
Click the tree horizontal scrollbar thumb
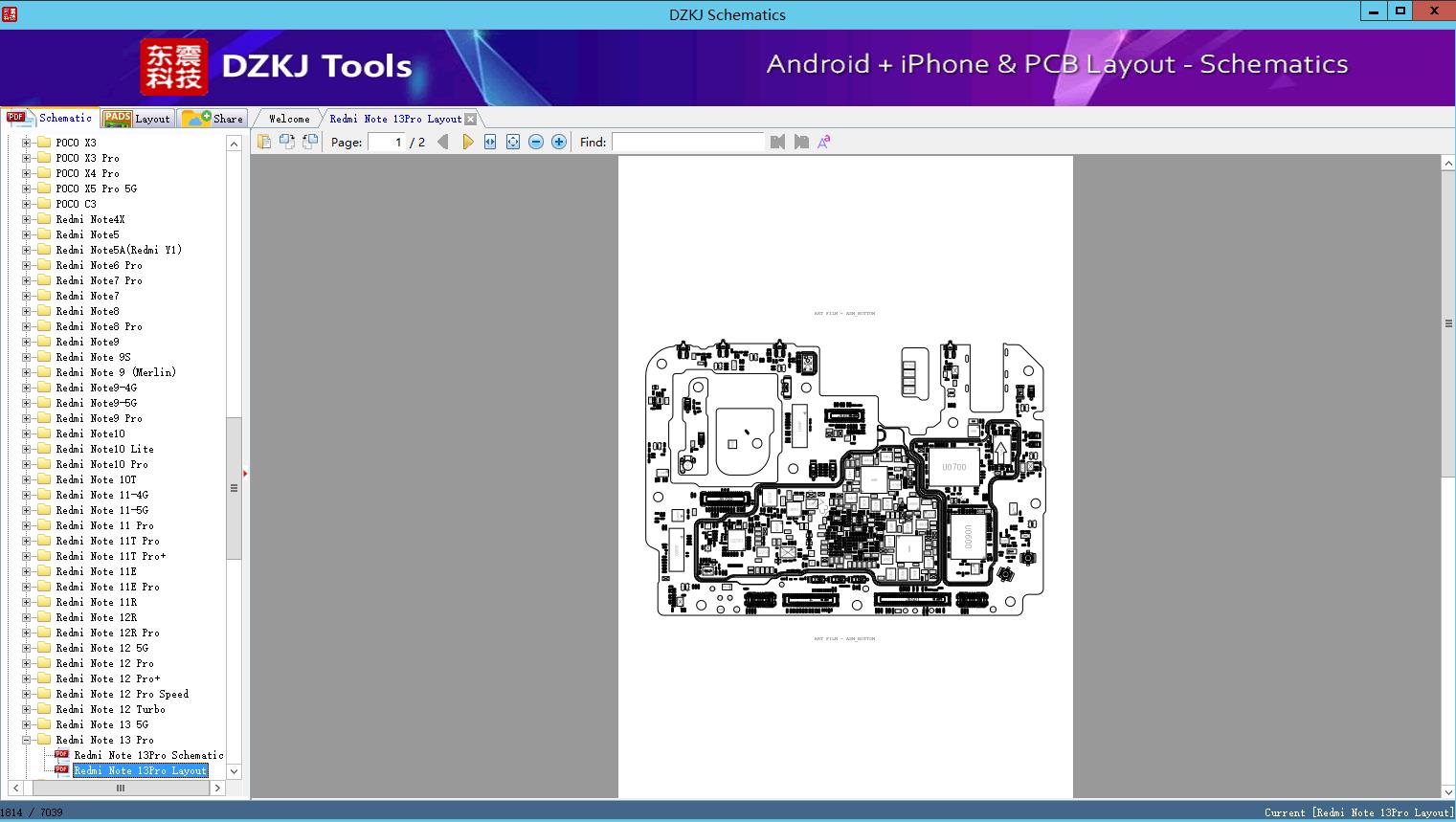click(121, 789)
